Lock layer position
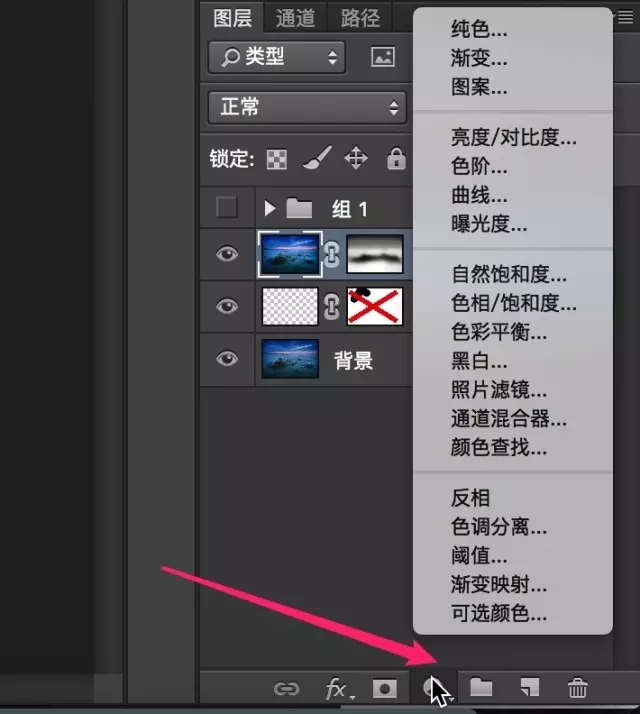640x714 pixels. click(355, 159)
